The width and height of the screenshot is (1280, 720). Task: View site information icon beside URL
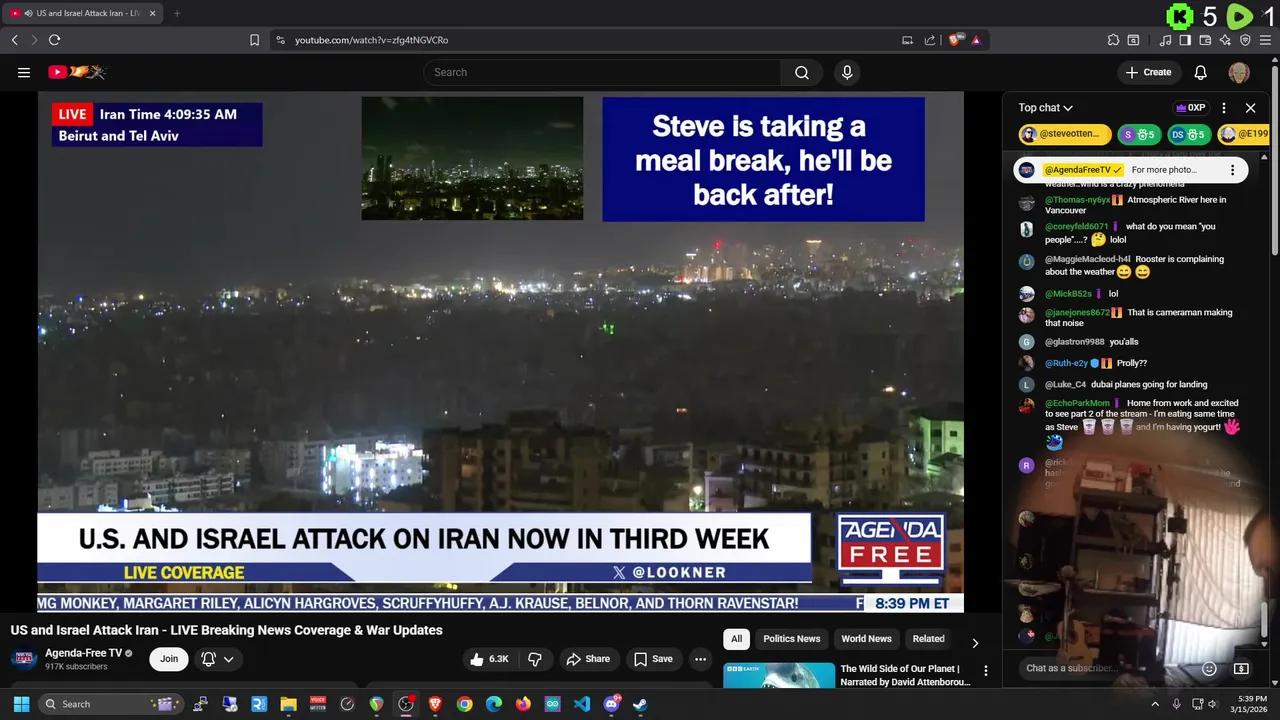pos(280,40)
